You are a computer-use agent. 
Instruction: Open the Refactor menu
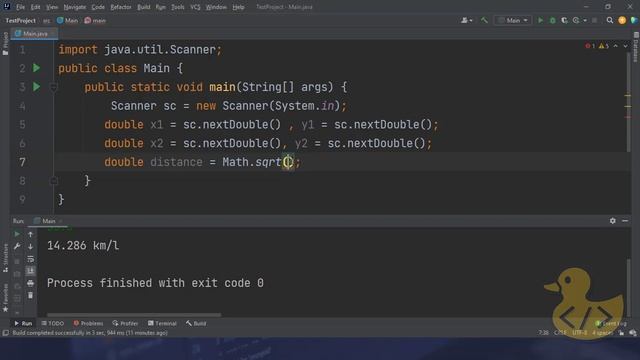click(121, 7)
